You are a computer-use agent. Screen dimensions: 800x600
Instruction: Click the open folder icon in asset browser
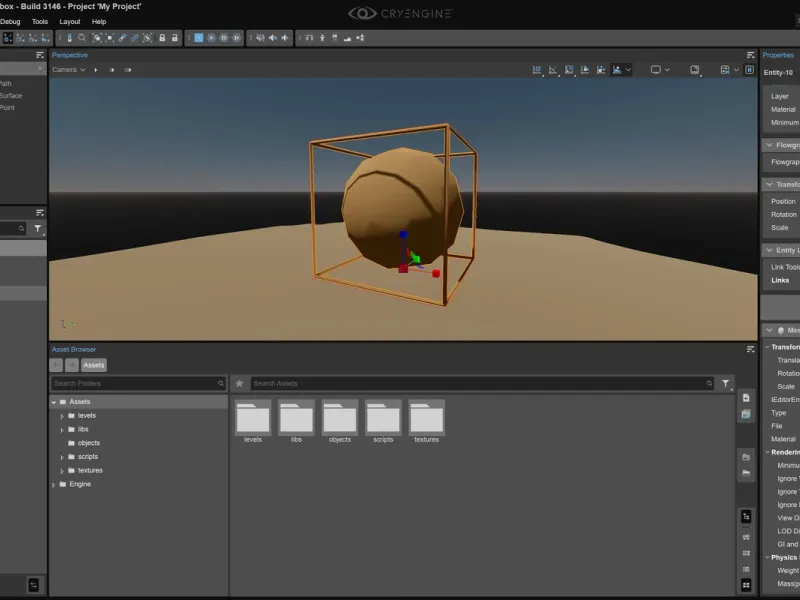(746, 473)
